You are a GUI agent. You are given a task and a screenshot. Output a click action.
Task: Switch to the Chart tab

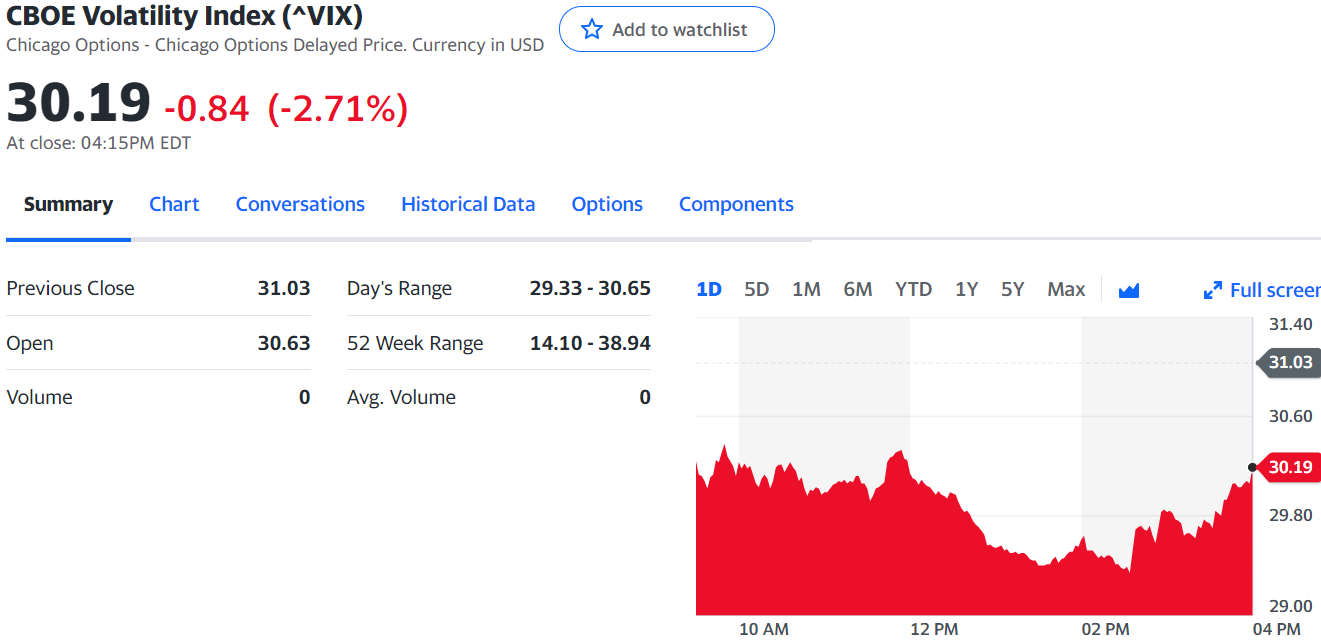click(174, 204)
